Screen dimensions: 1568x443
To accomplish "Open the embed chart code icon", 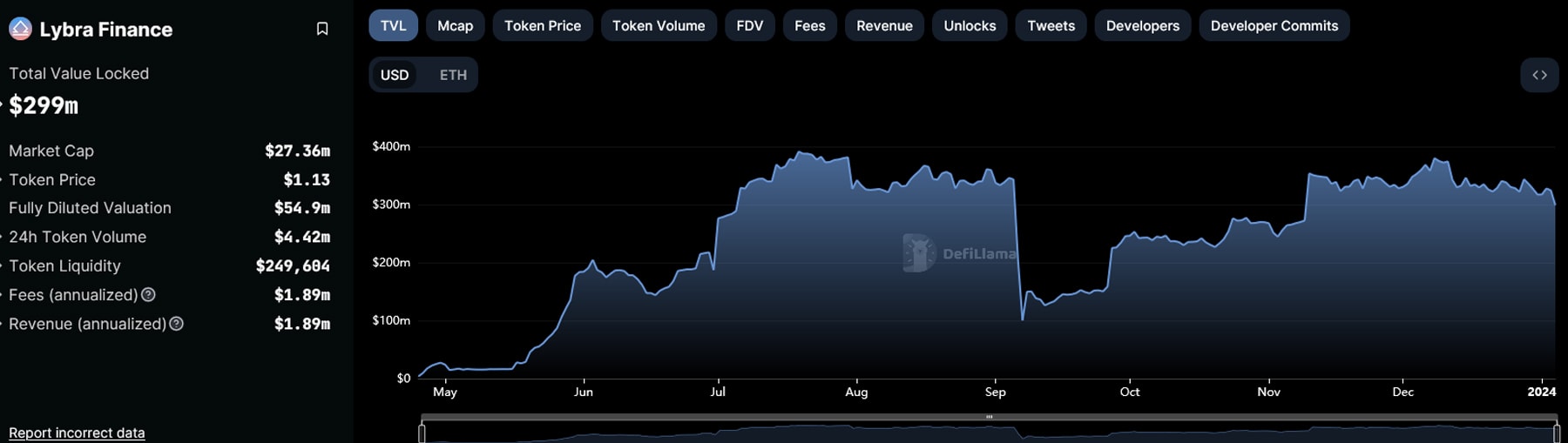I will [1539, 75].
